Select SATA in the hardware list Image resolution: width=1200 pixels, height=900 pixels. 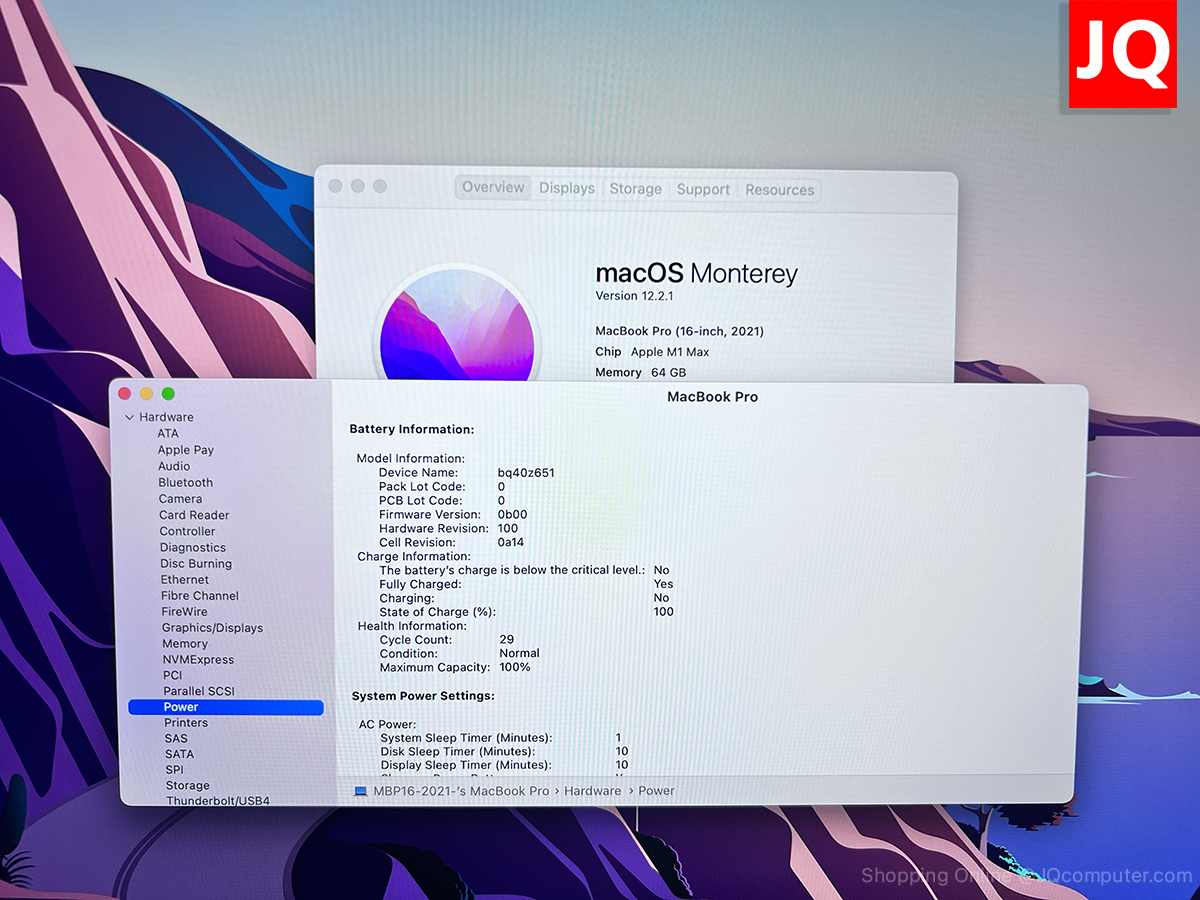tap(180, 754)
